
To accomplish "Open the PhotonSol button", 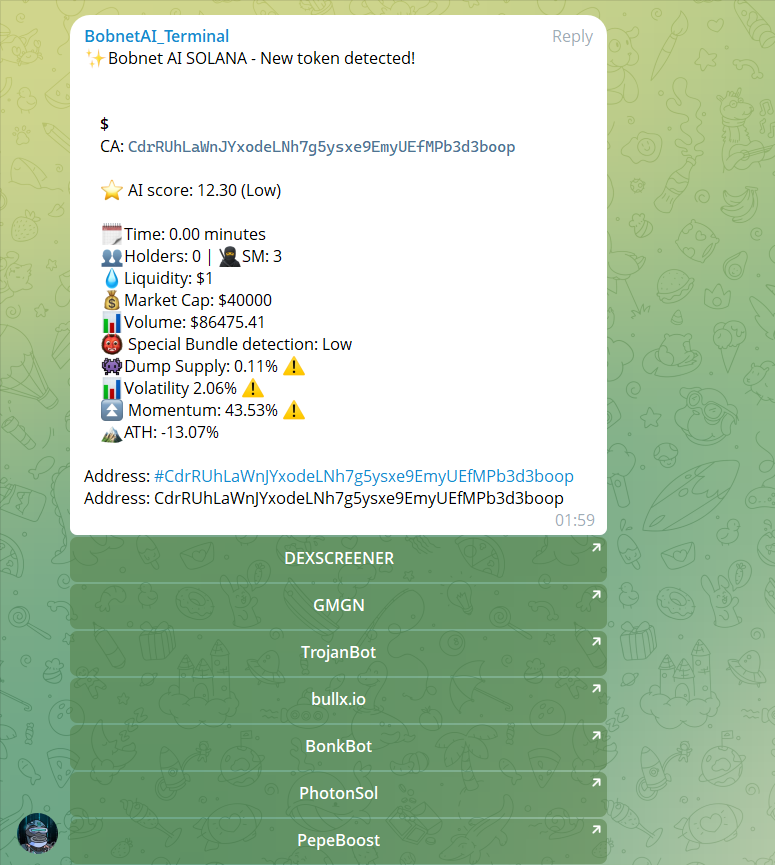I will click(338, 793).
